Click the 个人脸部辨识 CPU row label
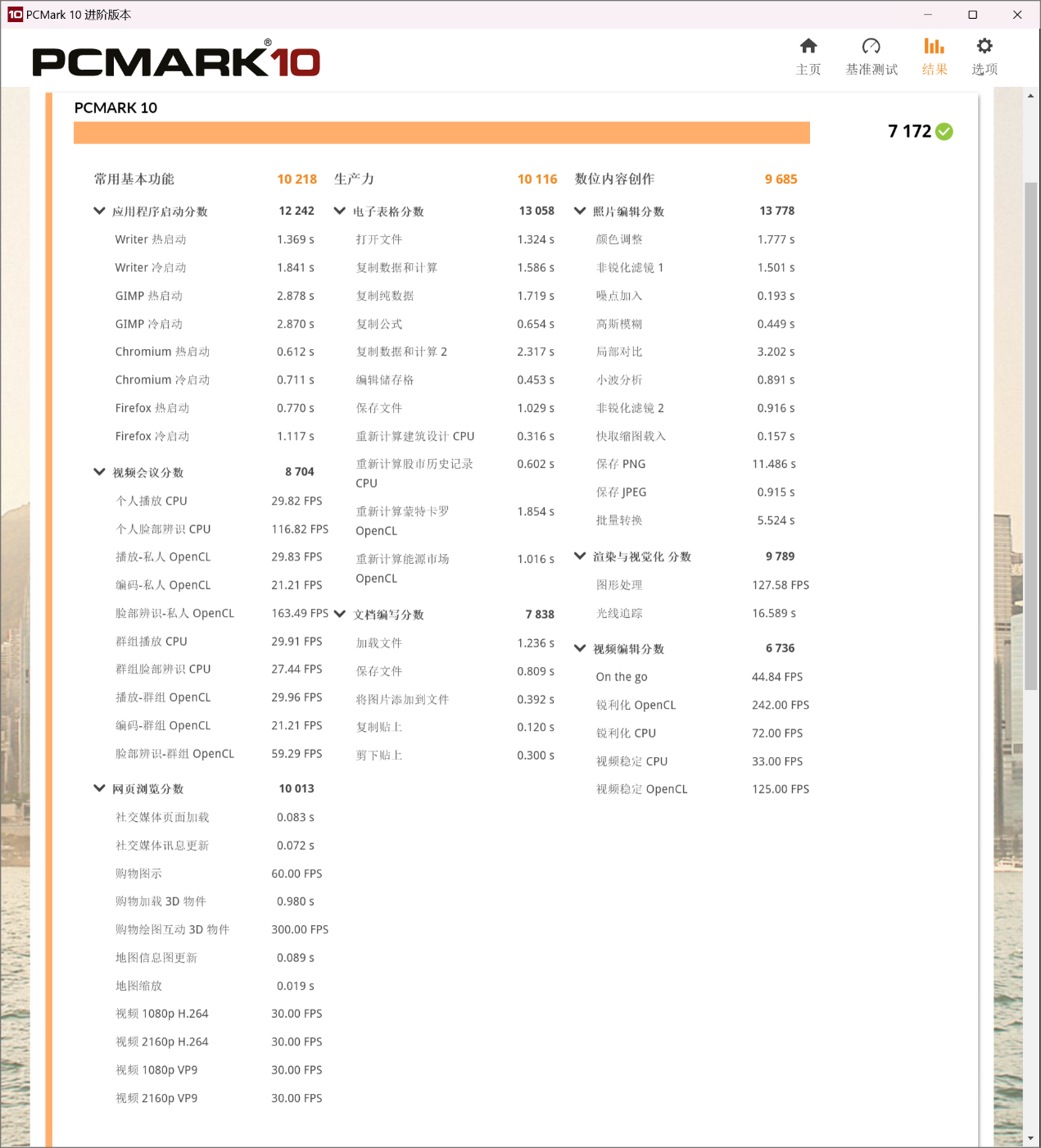1041x1148 pixels. 163,529
